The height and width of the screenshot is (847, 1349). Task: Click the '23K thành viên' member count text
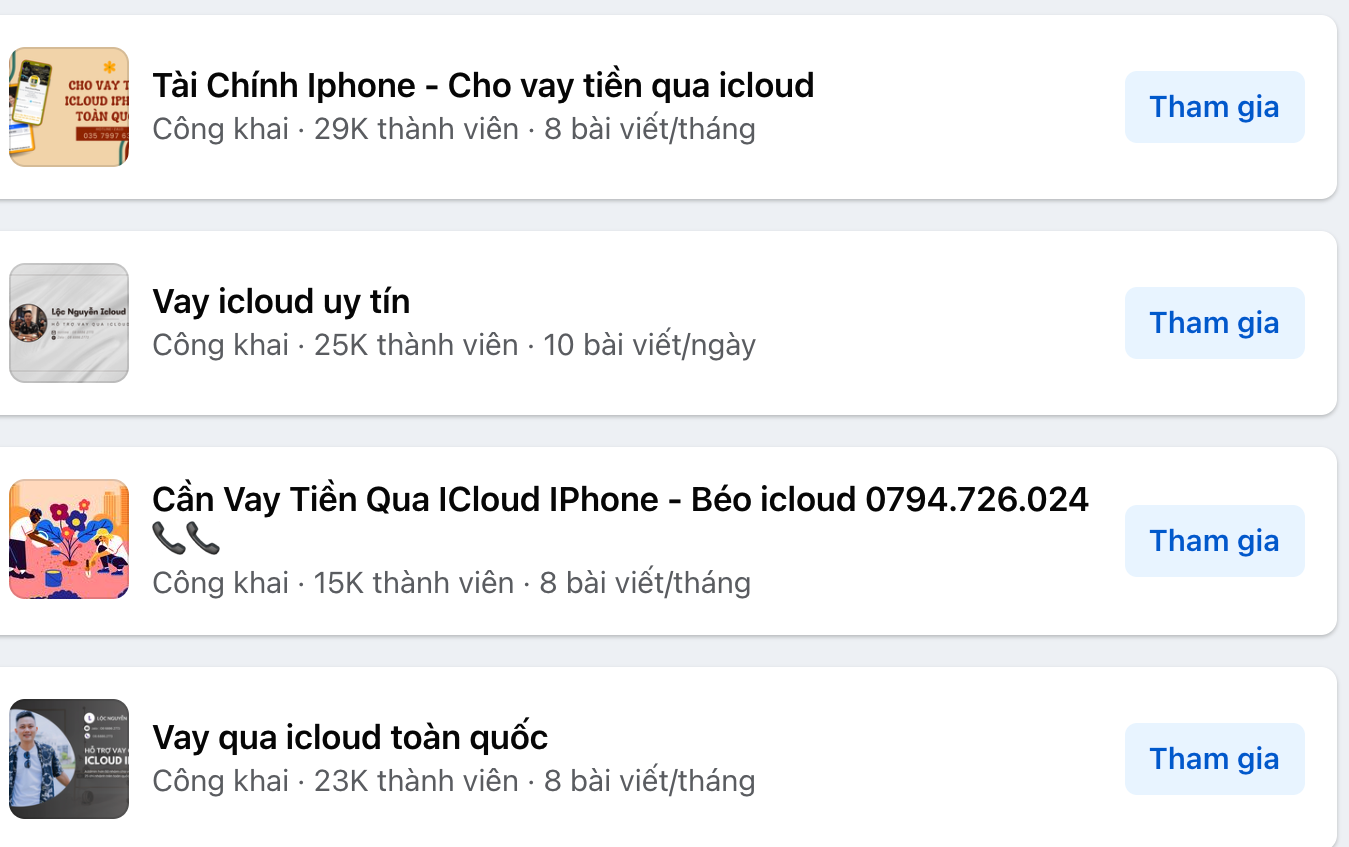[416, 781]
